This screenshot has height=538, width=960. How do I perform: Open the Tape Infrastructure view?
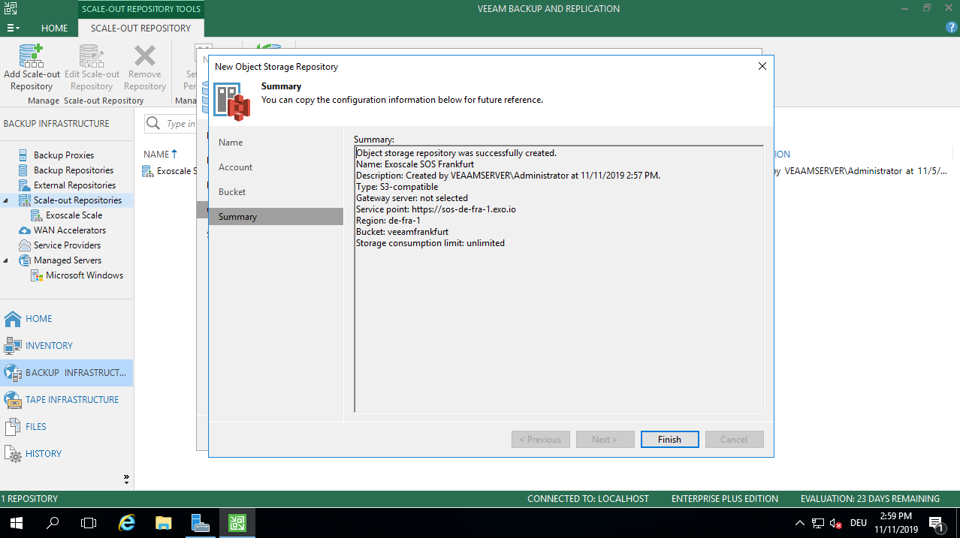click(x=70, y=399)
